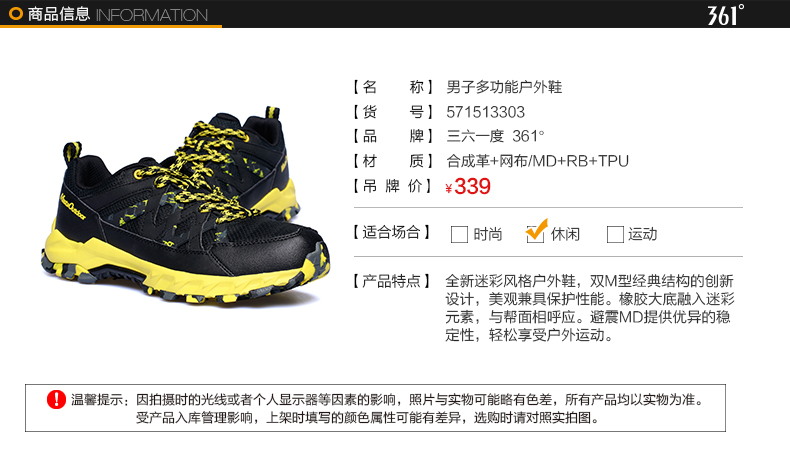Viewport: 790px width, 464px height.
Task: Click the 361° brand logo
Action: click(725, 15)
